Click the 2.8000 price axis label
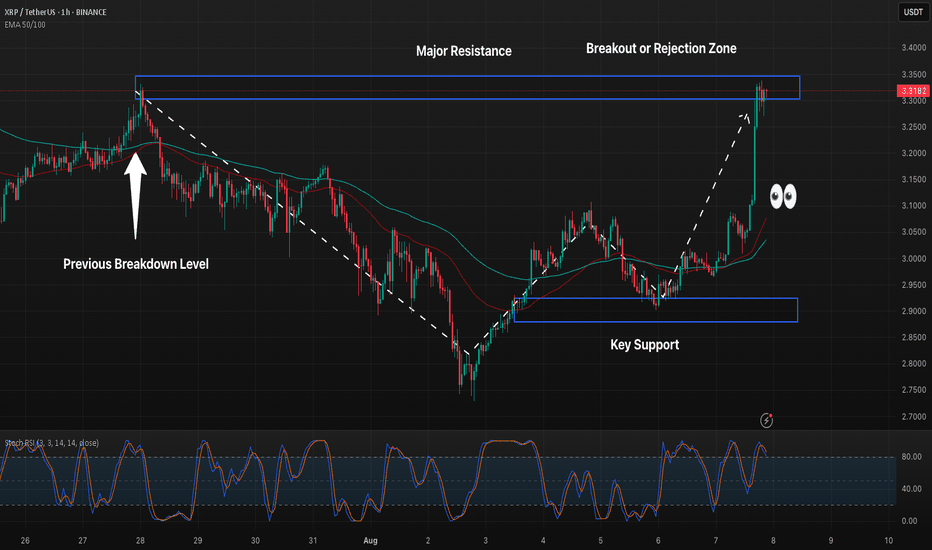The height and width of the screenshot is (550, 932). click(x=914, y=363)
